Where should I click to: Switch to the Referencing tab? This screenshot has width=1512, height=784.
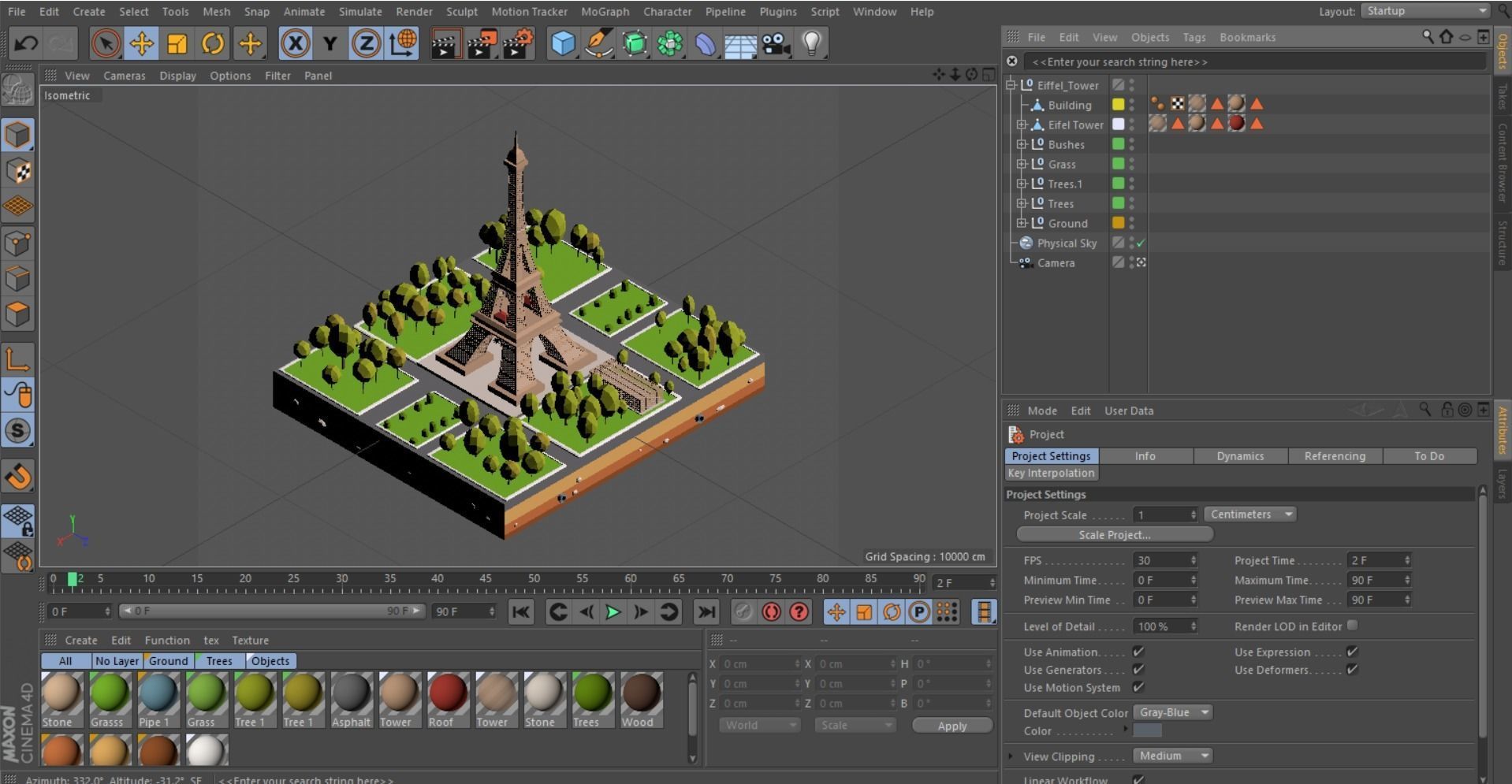(1335, 456)
